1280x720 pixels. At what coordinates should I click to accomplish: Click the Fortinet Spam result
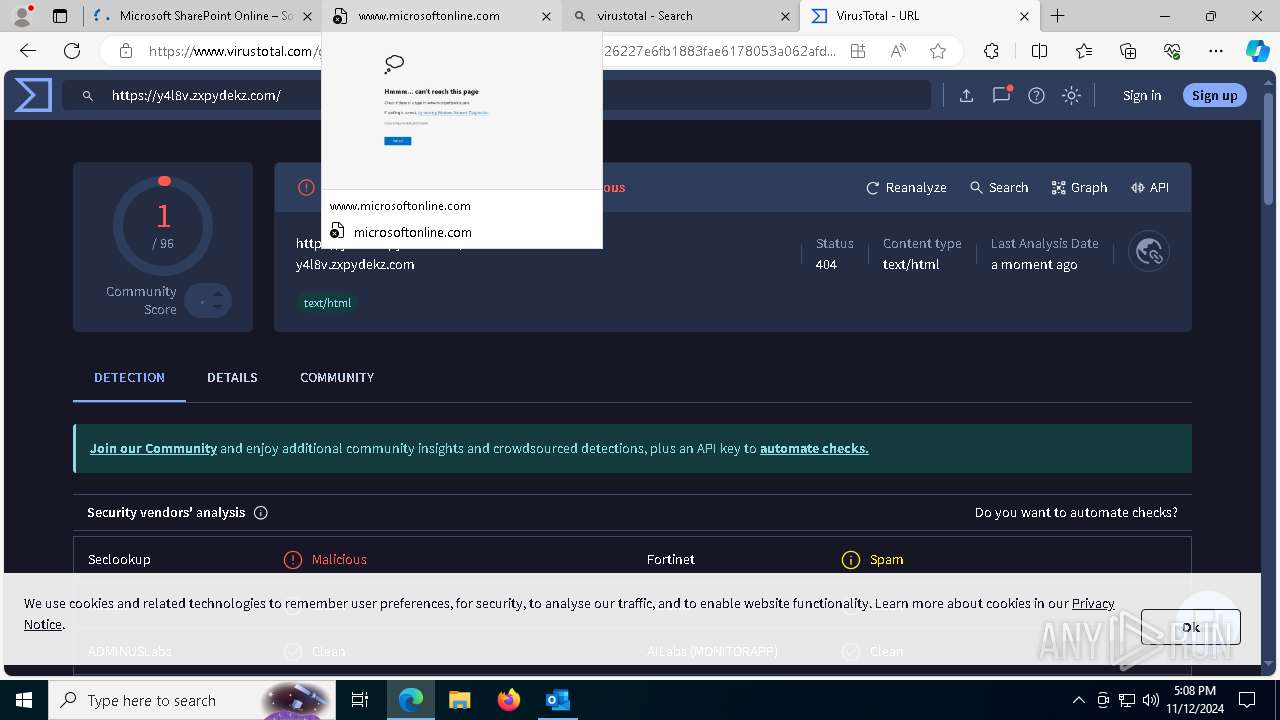873,560
